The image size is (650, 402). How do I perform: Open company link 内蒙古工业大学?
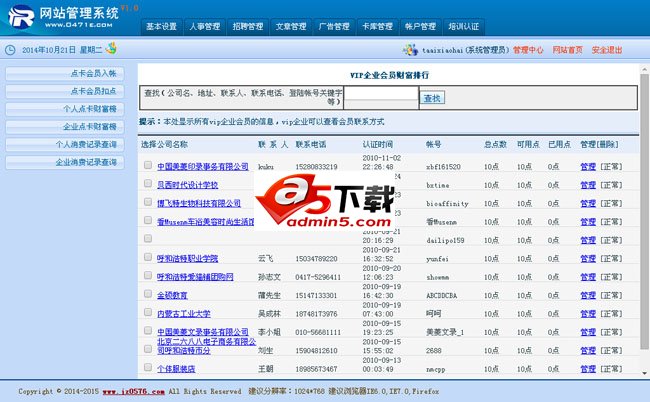[x=184, y=314]
